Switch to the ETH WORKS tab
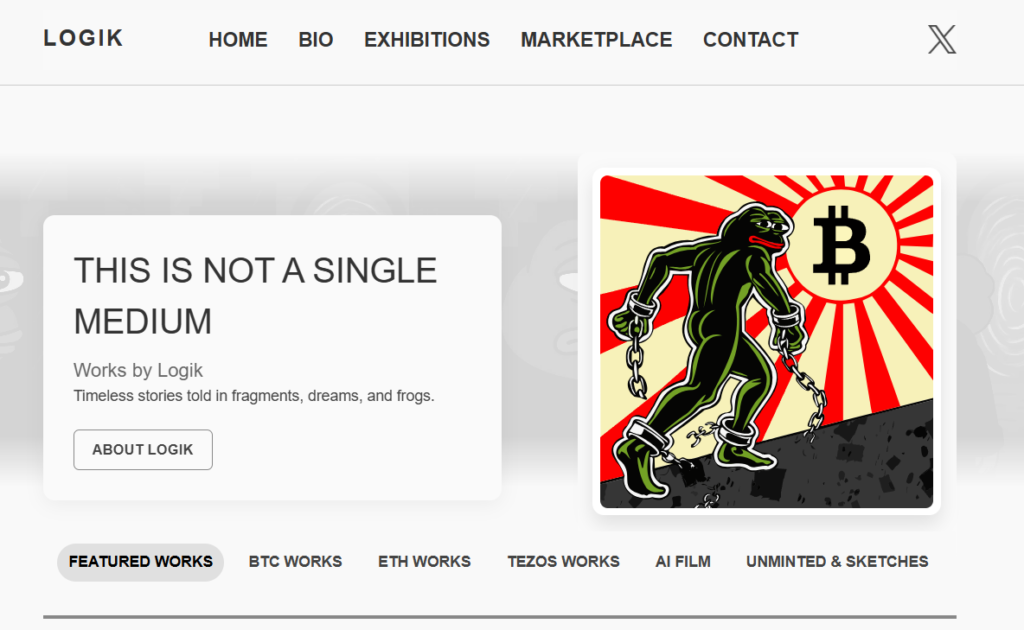The image size is (1024, 630). (x=424, y=562)
